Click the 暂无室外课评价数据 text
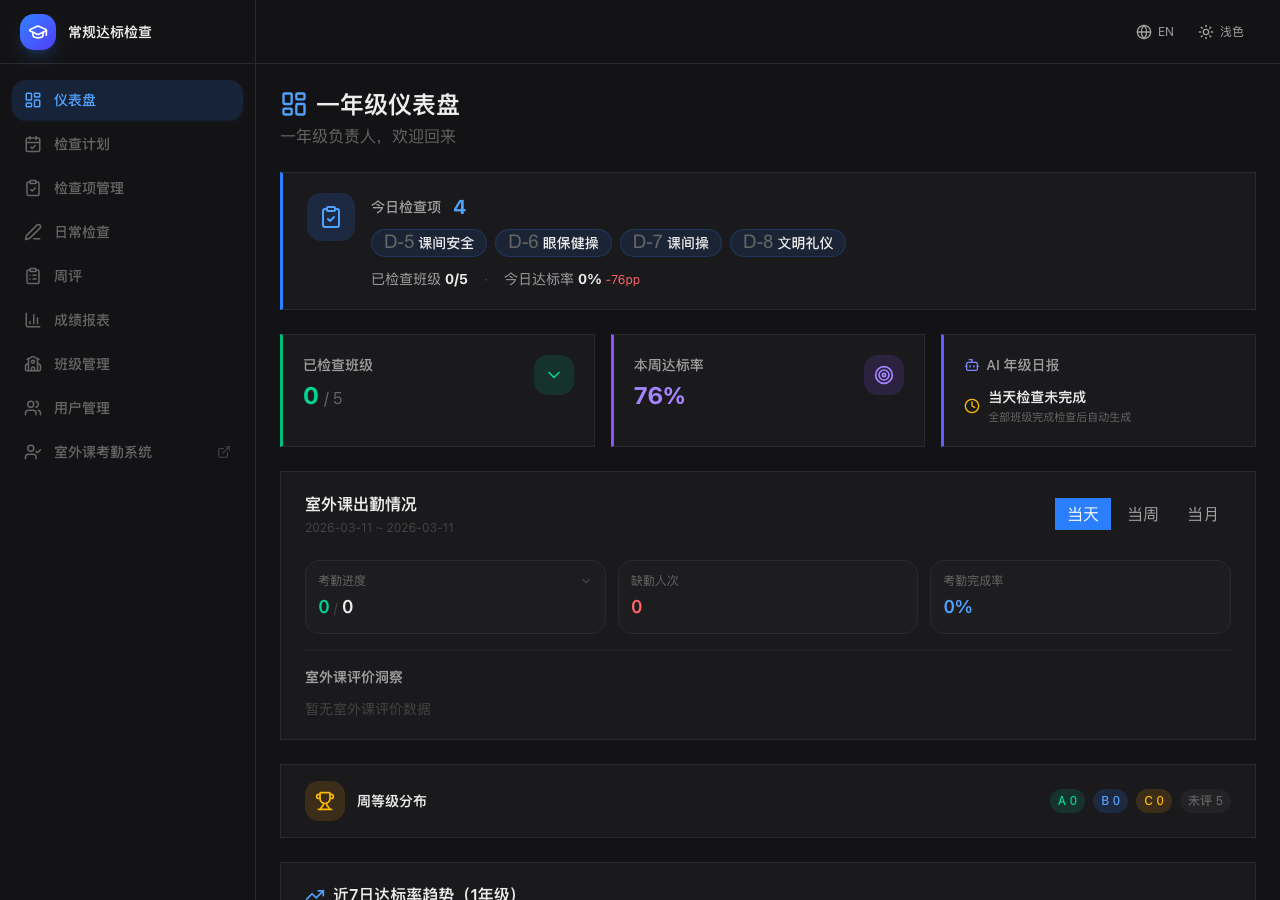The width and height of the screenshot is (1280, 900). point(368,709)
